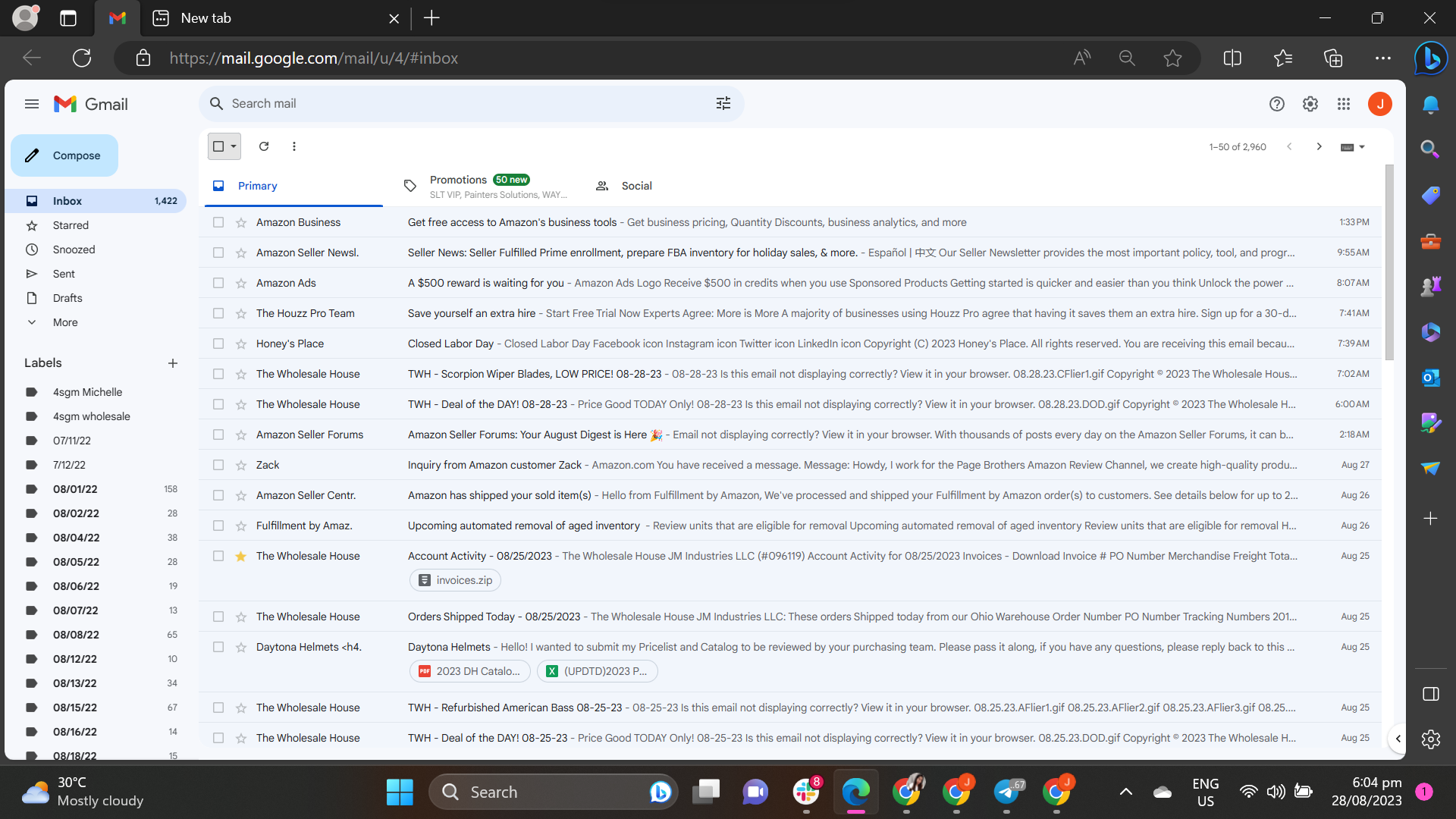Go to the older messages page arrow
This screenshot has height=819, width=1456.
[x=1319, y=146]
